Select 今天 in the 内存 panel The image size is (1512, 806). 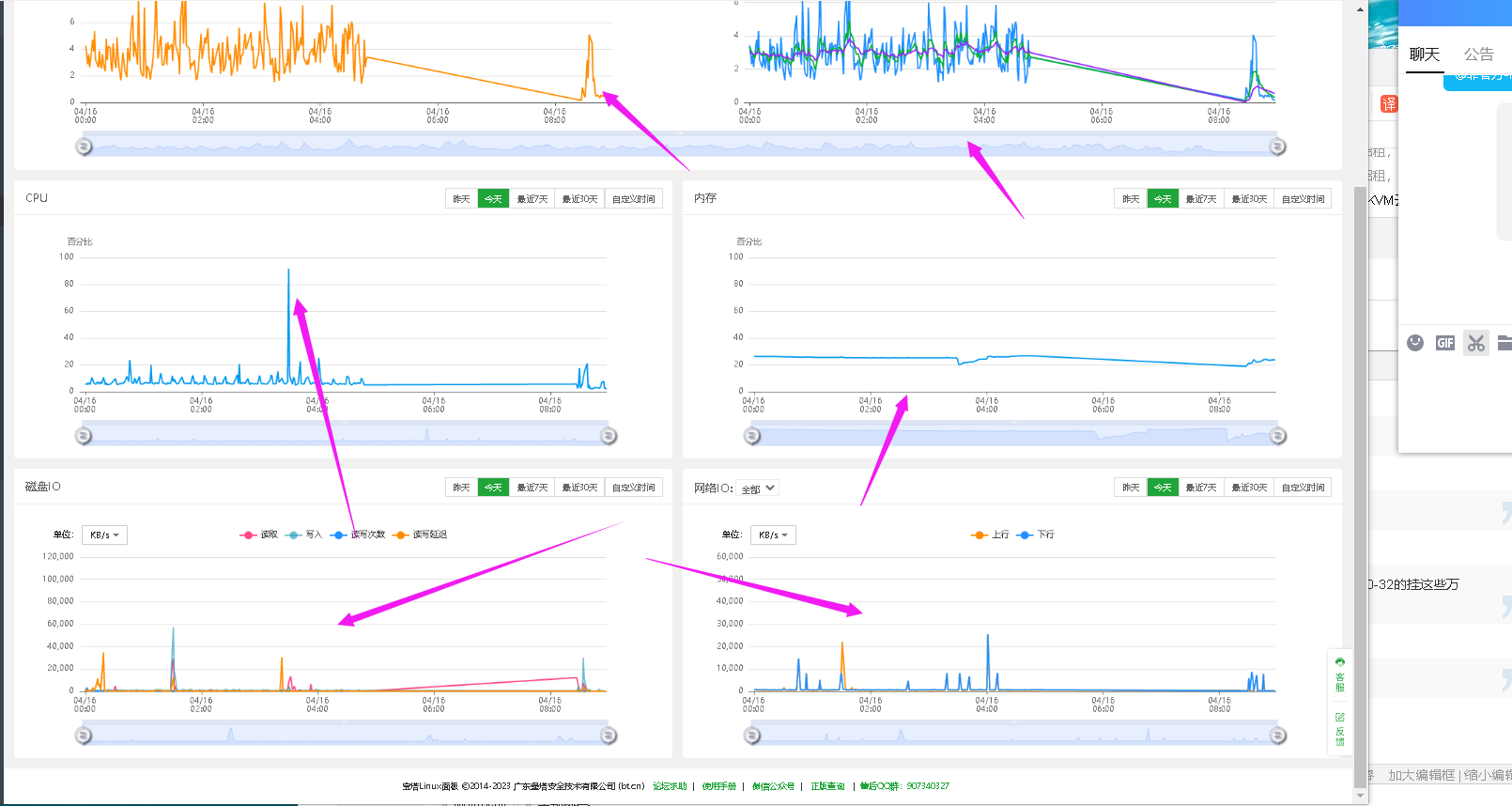[1163, 198]
